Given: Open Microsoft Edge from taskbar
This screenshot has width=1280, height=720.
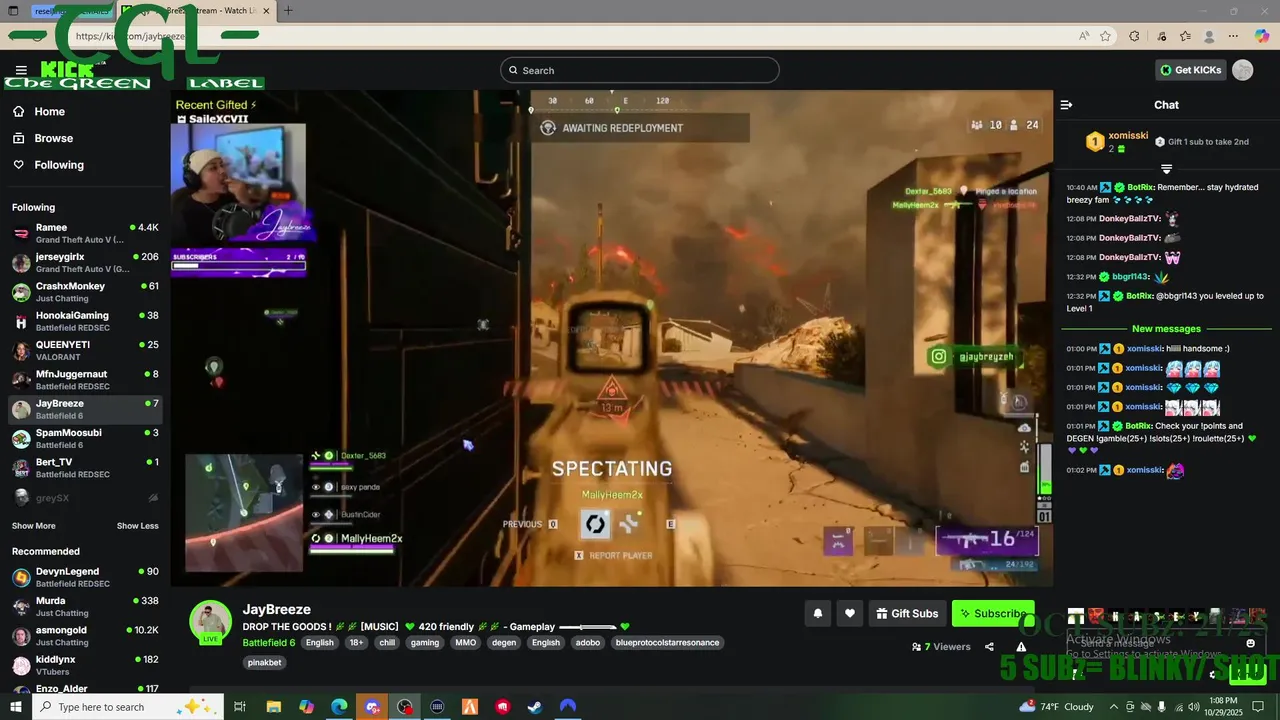Looking at the screenshot, I should point(339,707).
